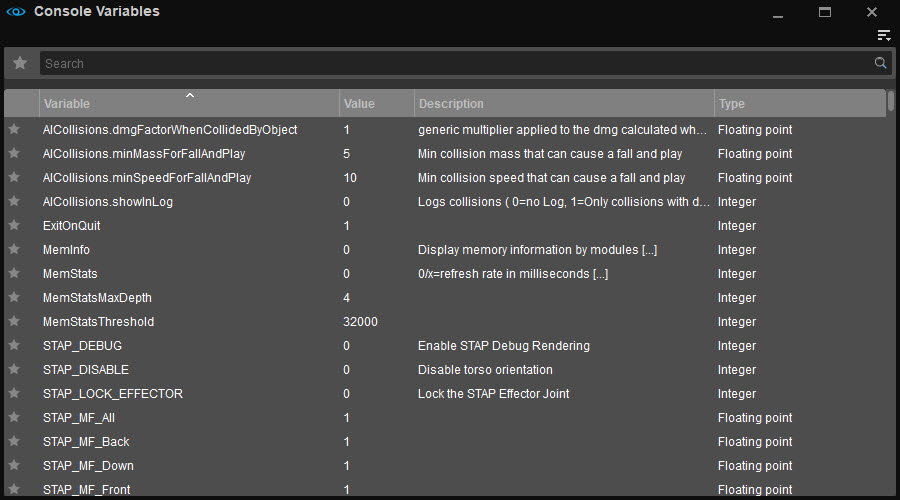The height and width of the screenshot is (500, 900).
Task: Star the STAP_MF_Front variable
Action: click(x=14, y=489)
